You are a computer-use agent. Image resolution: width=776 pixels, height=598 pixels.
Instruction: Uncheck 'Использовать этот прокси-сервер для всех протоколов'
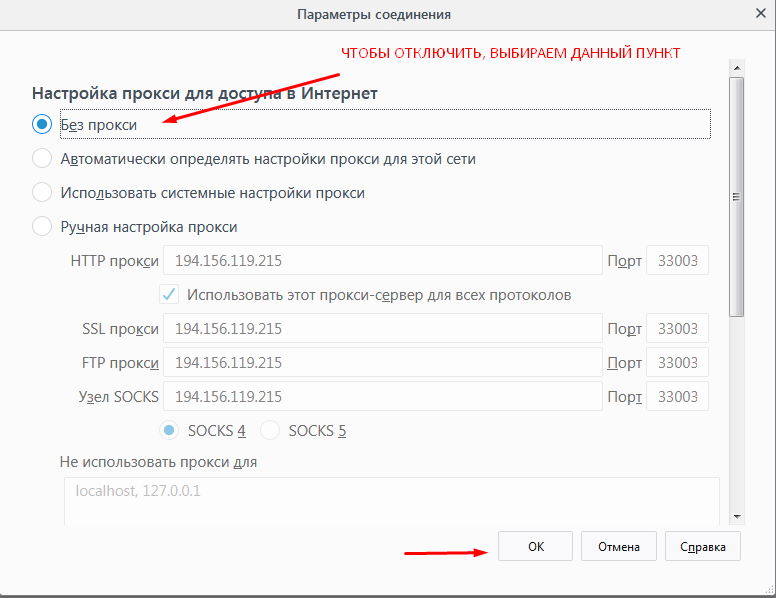click(x=169, y=295)
